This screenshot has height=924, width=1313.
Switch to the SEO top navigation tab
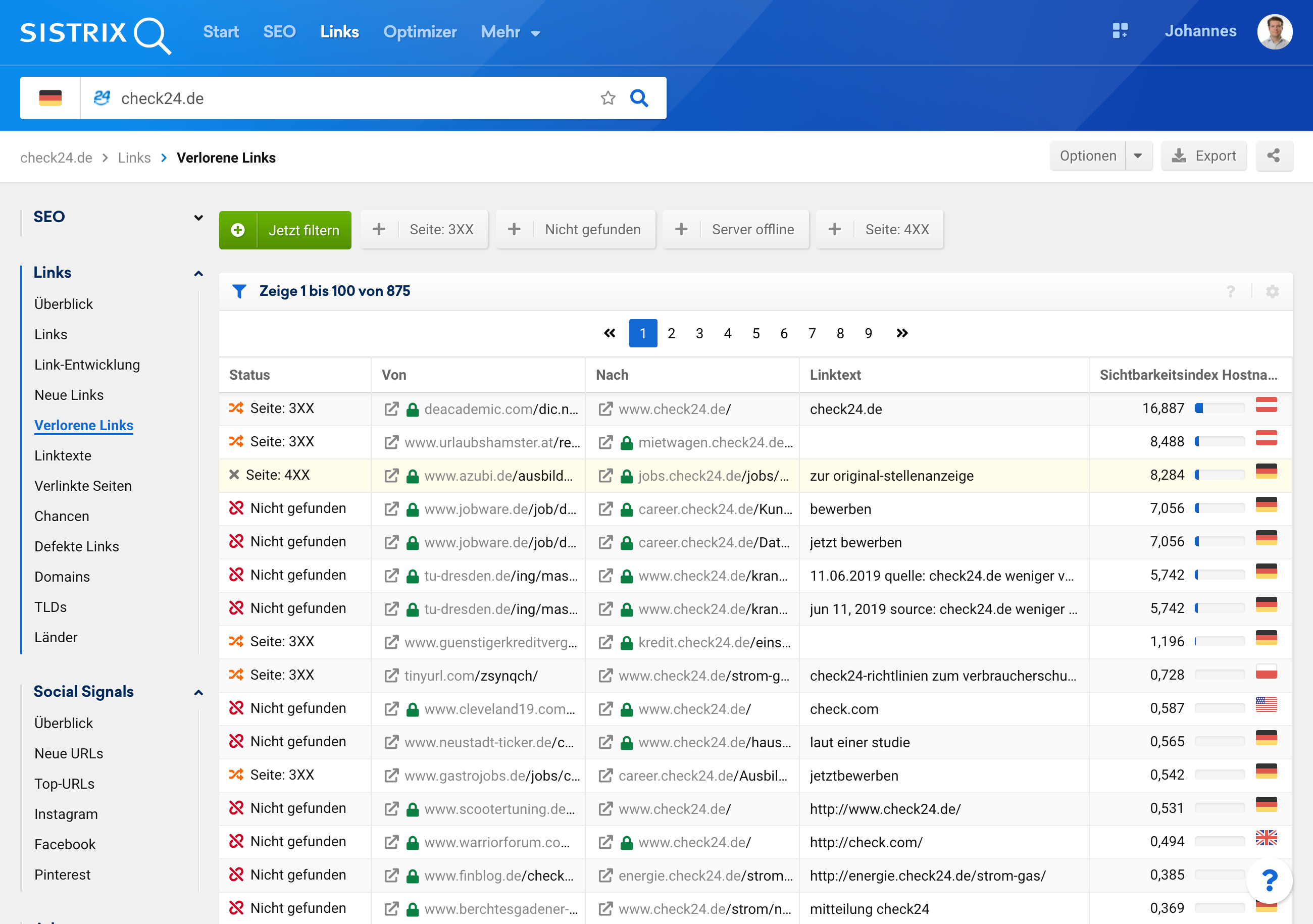pyautogui.click(x=279, y=32)
